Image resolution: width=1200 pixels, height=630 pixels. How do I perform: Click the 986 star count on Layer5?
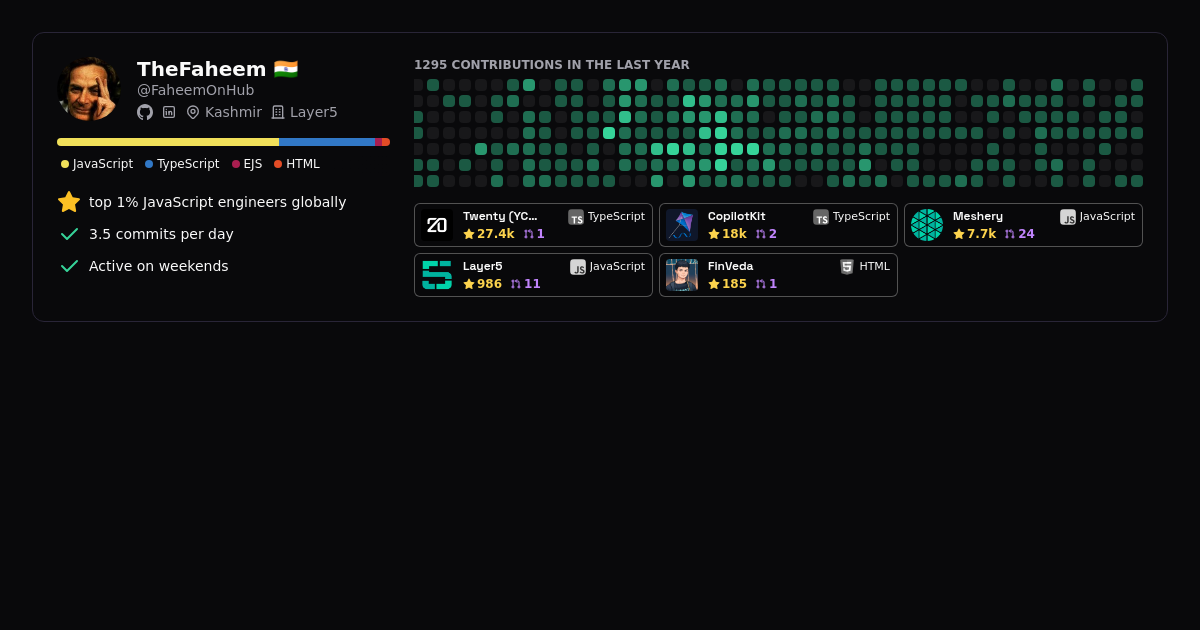pos(490,284)
